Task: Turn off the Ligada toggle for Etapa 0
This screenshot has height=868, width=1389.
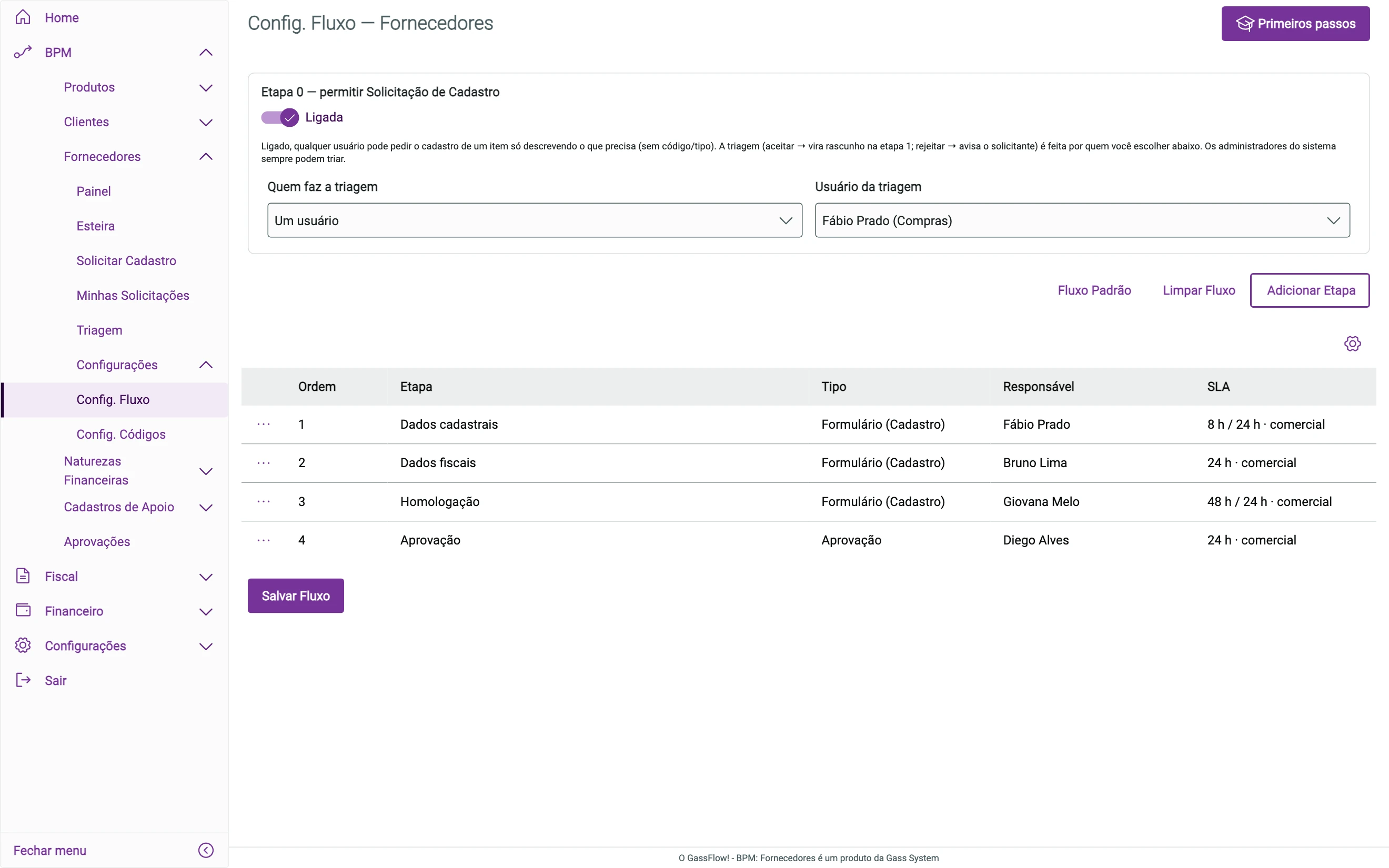Action: coord(280,117)
